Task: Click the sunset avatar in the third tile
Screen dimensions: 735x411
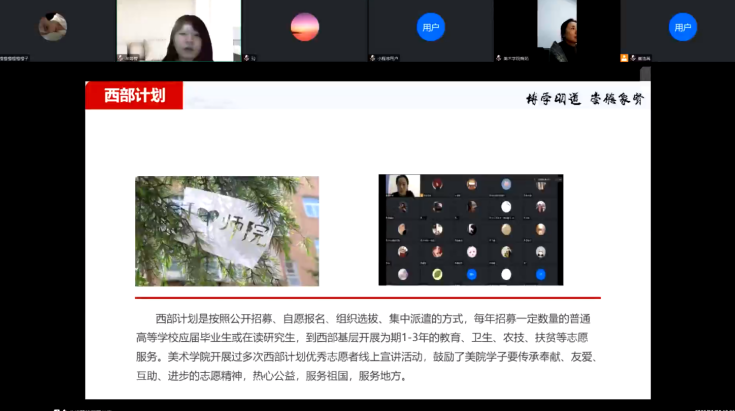Action: (304, 27)
